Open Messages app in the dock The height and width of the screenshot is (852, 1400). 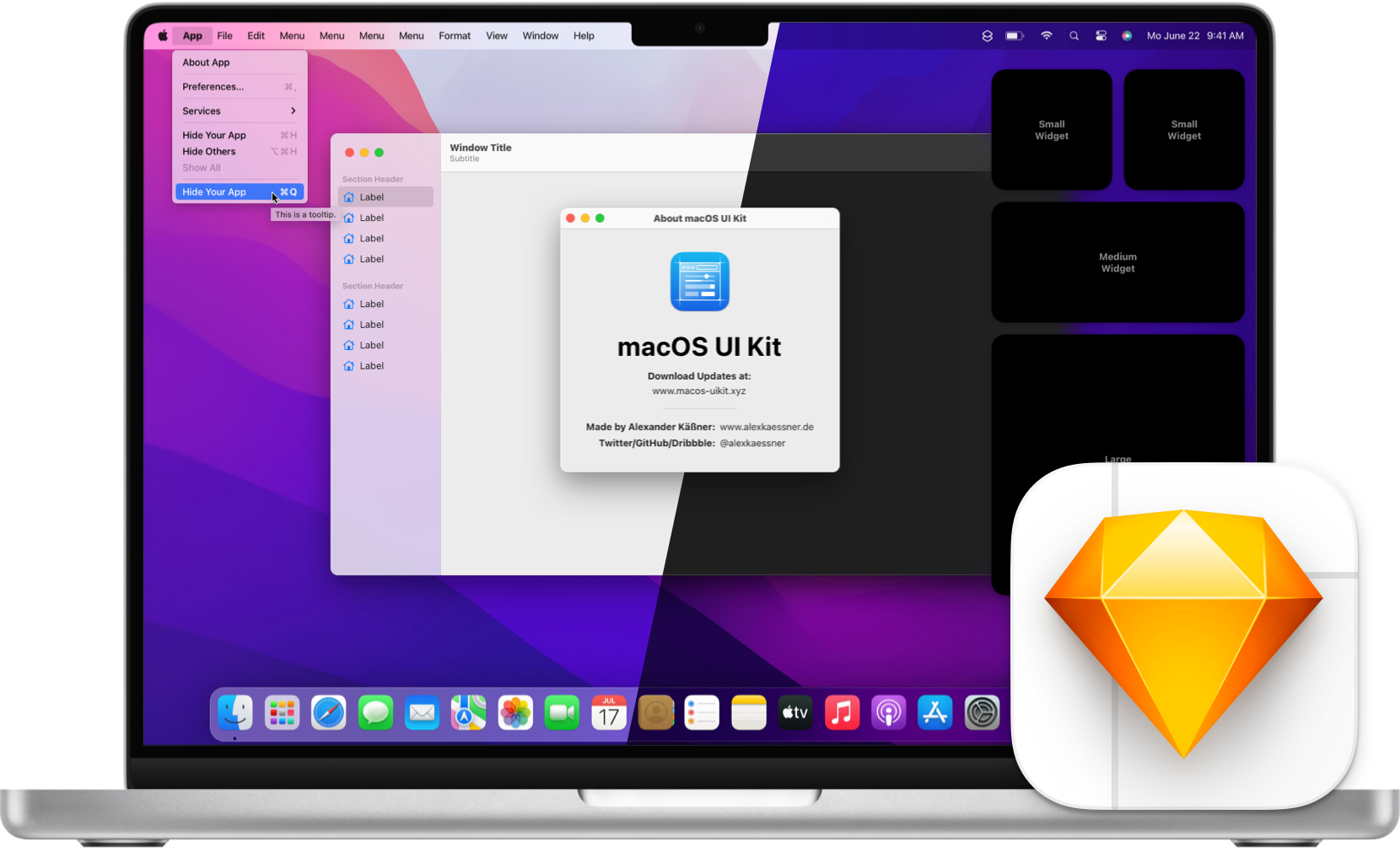click(x=375, y=713)
